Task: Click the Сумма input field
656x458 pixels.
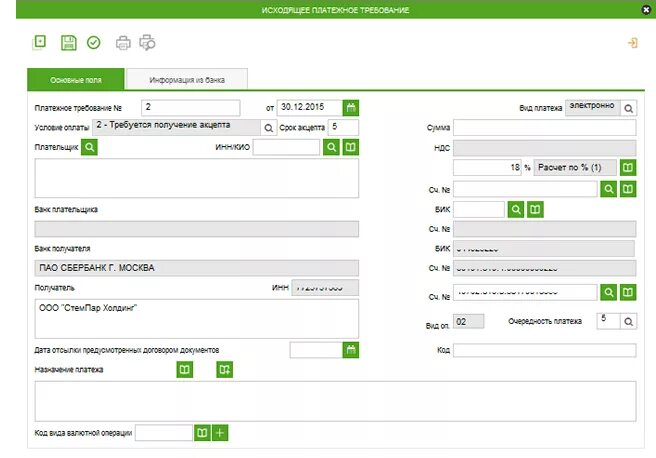Action: [x=544, y=128]
